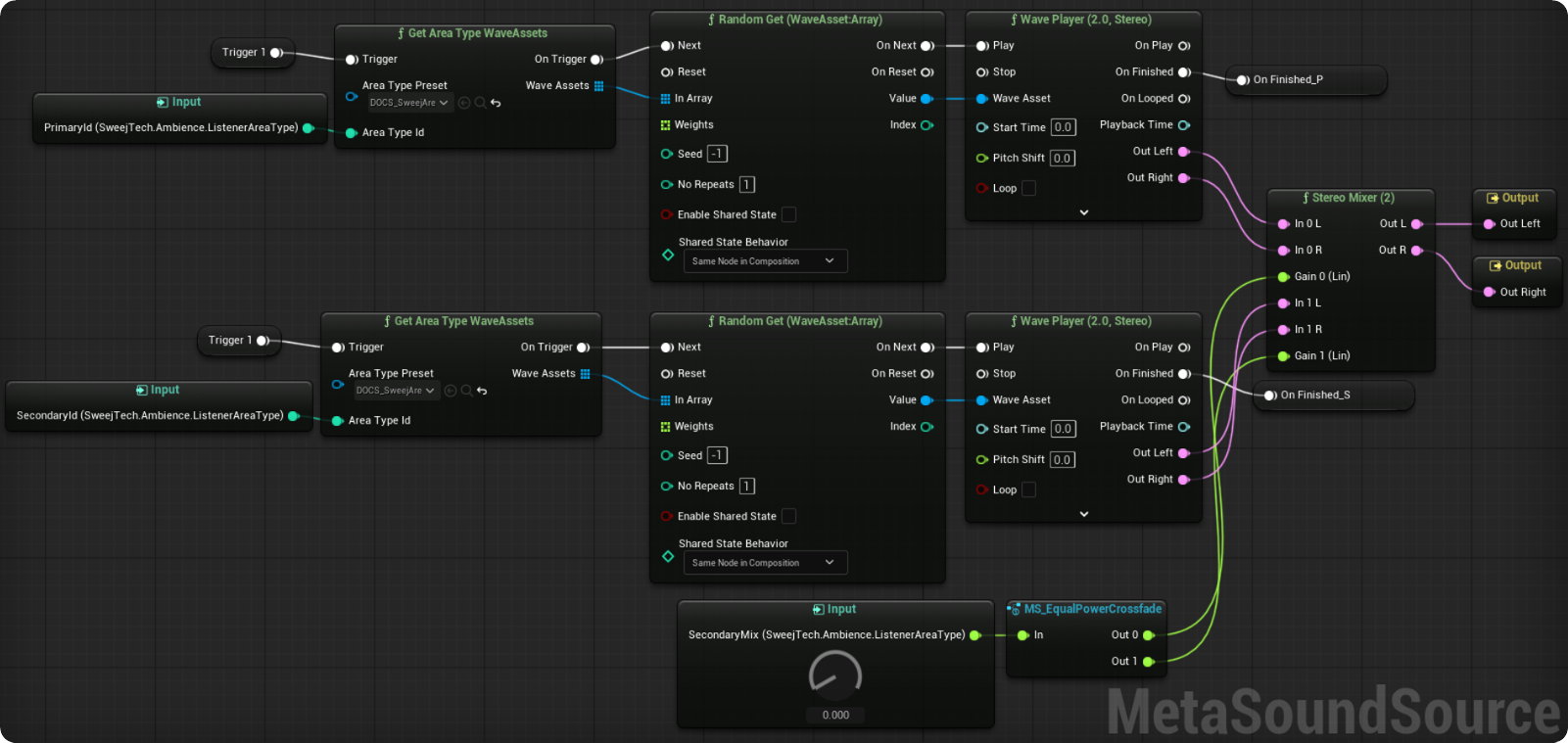Click the Out Right output node pin

[x=1490, y=292]
